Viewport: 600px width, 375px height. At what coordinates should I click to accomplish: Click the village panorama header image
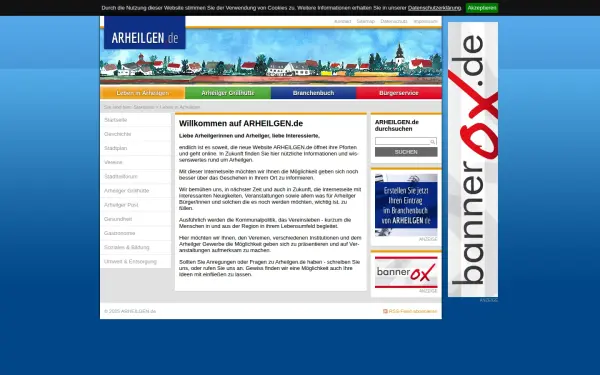pos(271,57)
